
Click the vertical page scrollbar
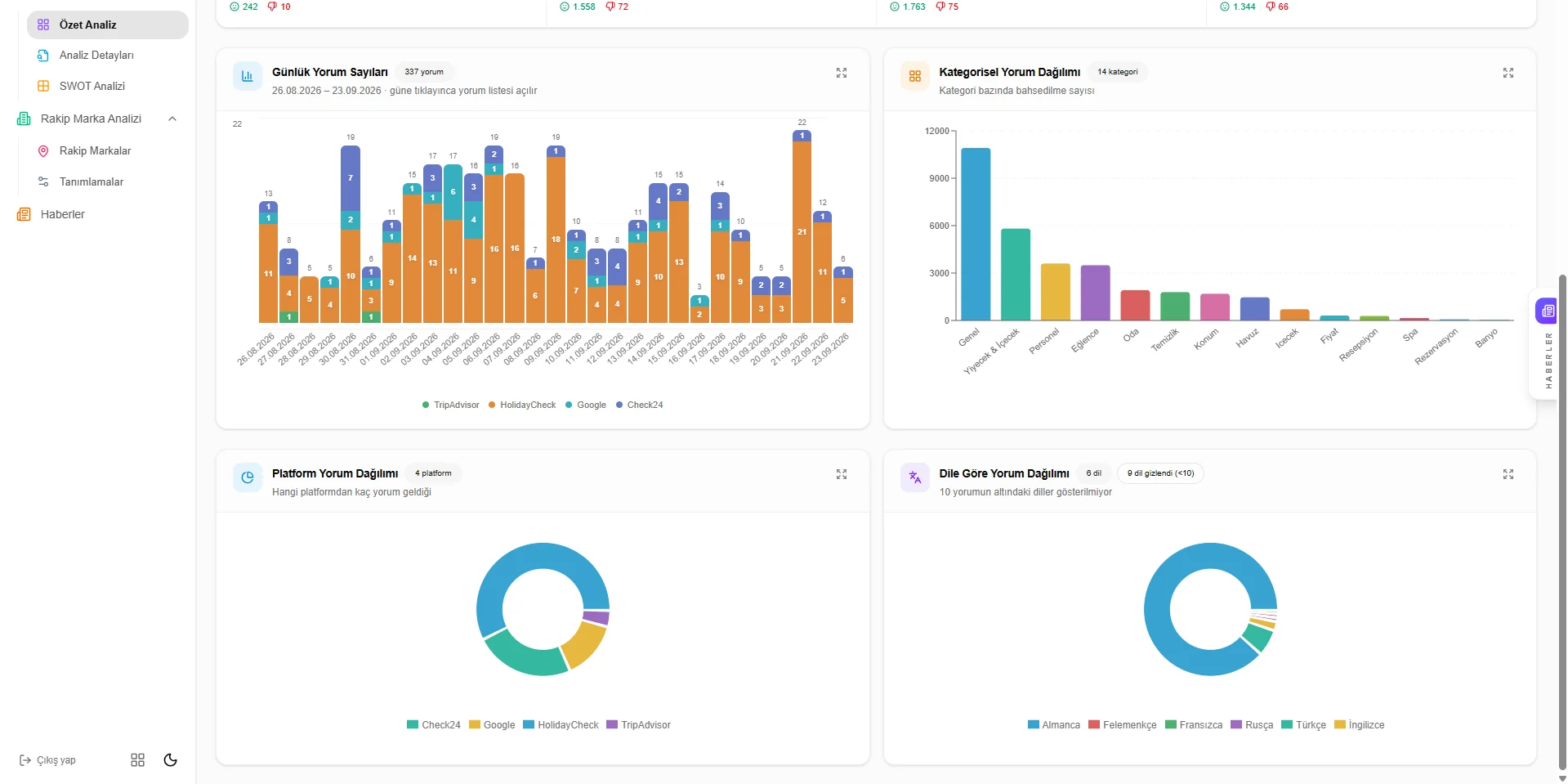tap(1562, 523)
